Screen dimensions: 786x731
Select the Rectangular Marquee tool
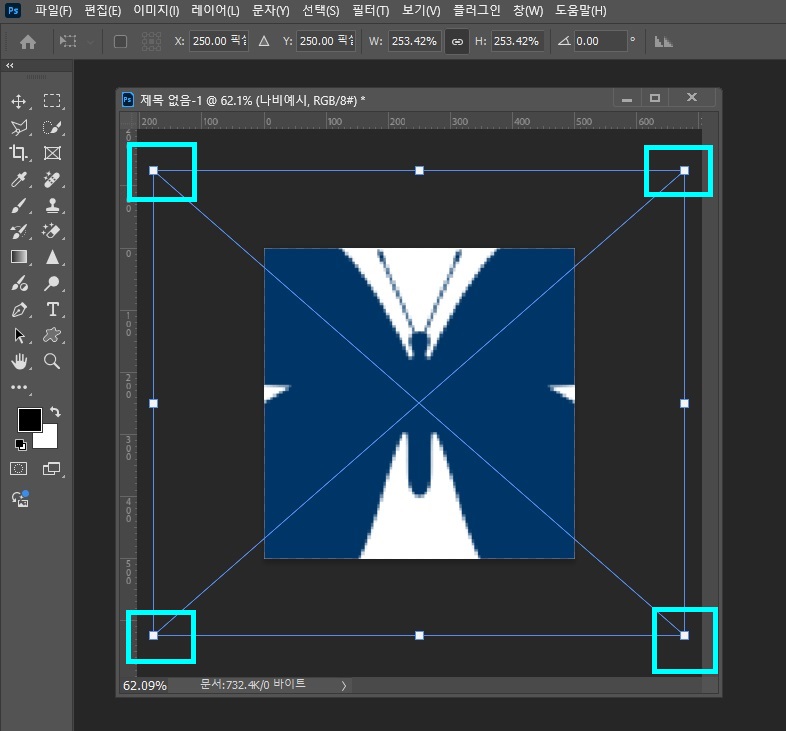pos(52,101)
